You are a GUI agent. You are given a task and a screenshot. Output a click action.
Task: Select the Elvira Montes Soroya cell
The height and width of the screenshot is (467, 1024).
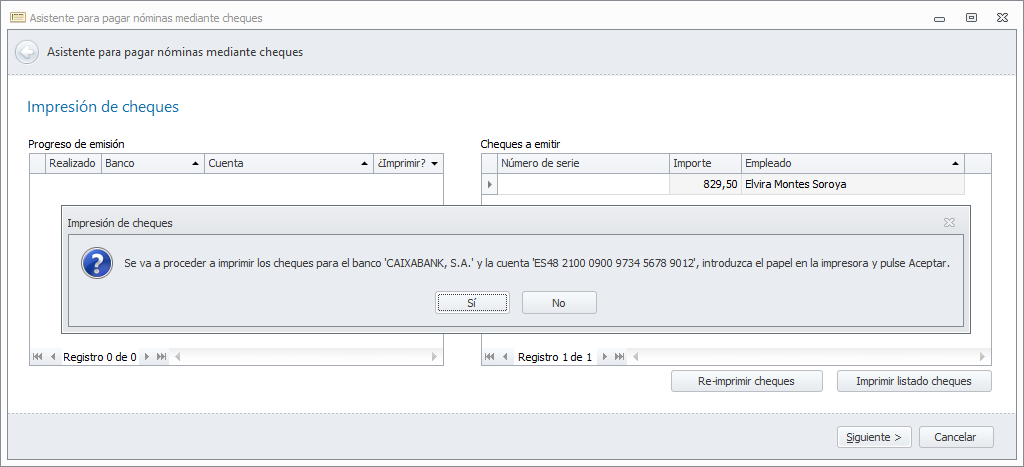853,184
